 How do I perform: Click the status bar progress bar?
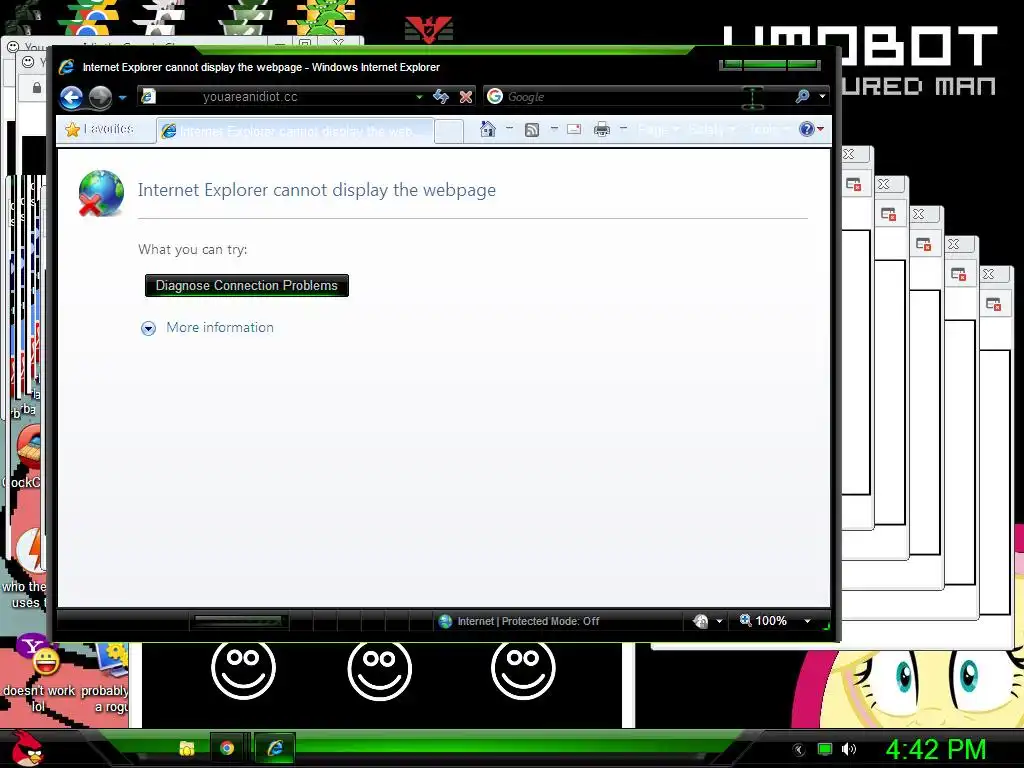coord(238,620)
